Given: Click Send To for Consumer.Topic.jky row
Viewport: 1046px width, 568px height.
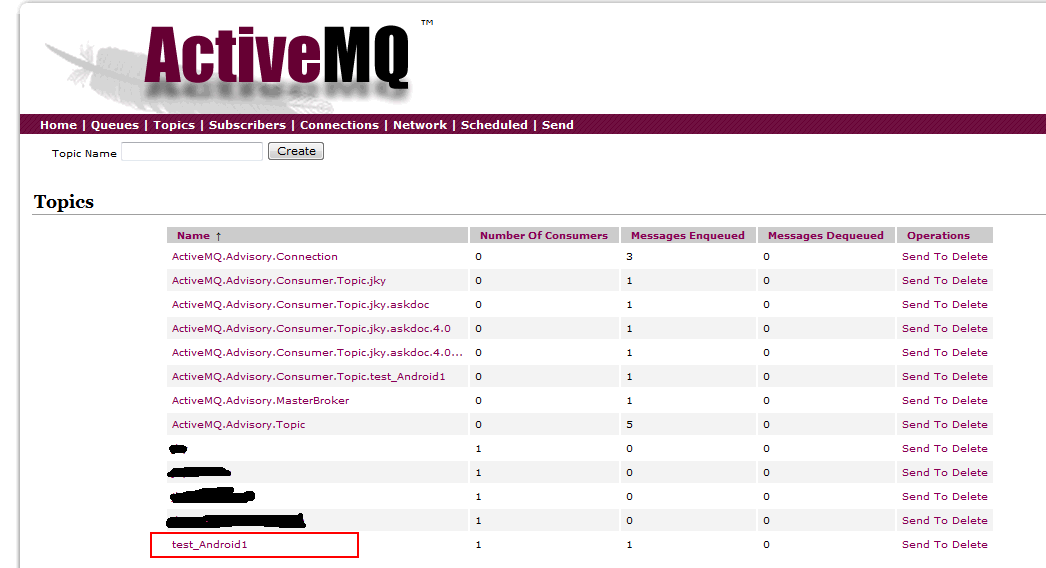Looking at the screenshot, I should [924, 280].
